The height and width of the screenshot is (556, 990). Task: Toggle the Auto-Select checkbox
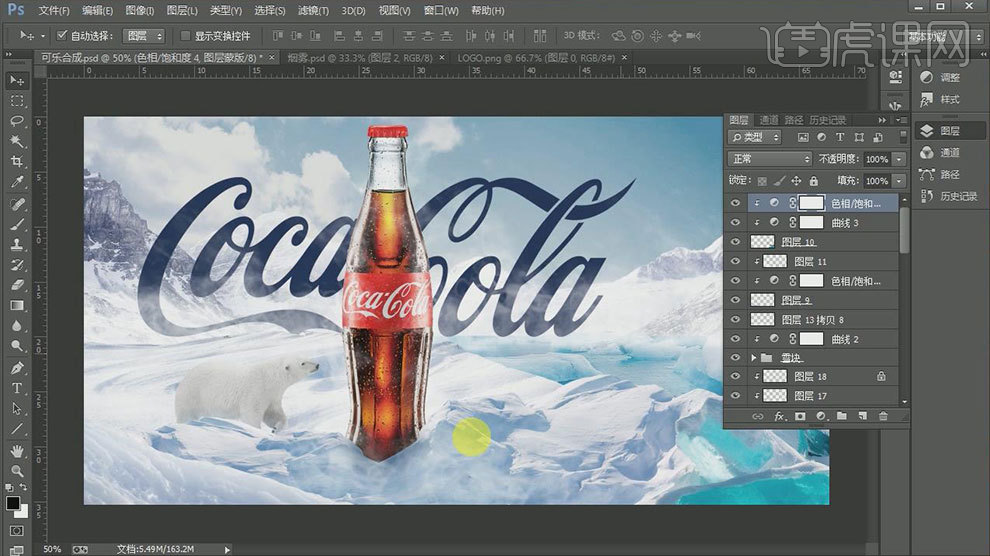pos(61,35)
